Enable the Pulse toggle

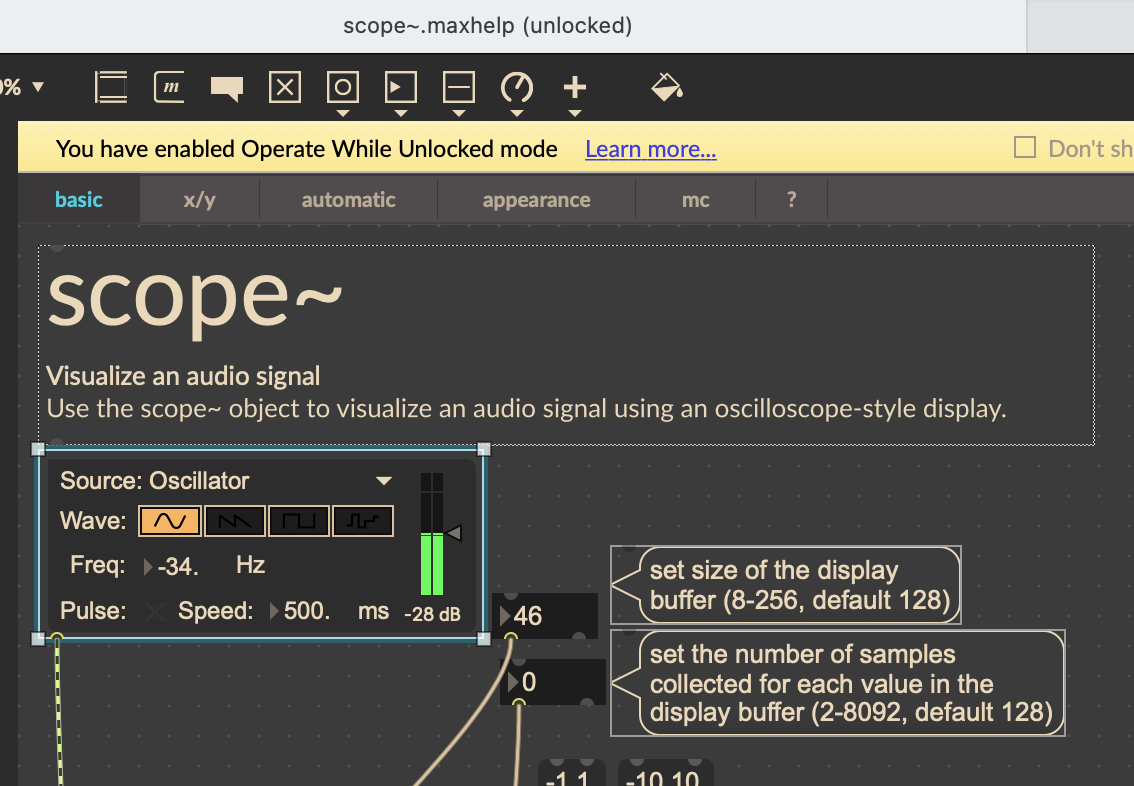pos(154,611)
